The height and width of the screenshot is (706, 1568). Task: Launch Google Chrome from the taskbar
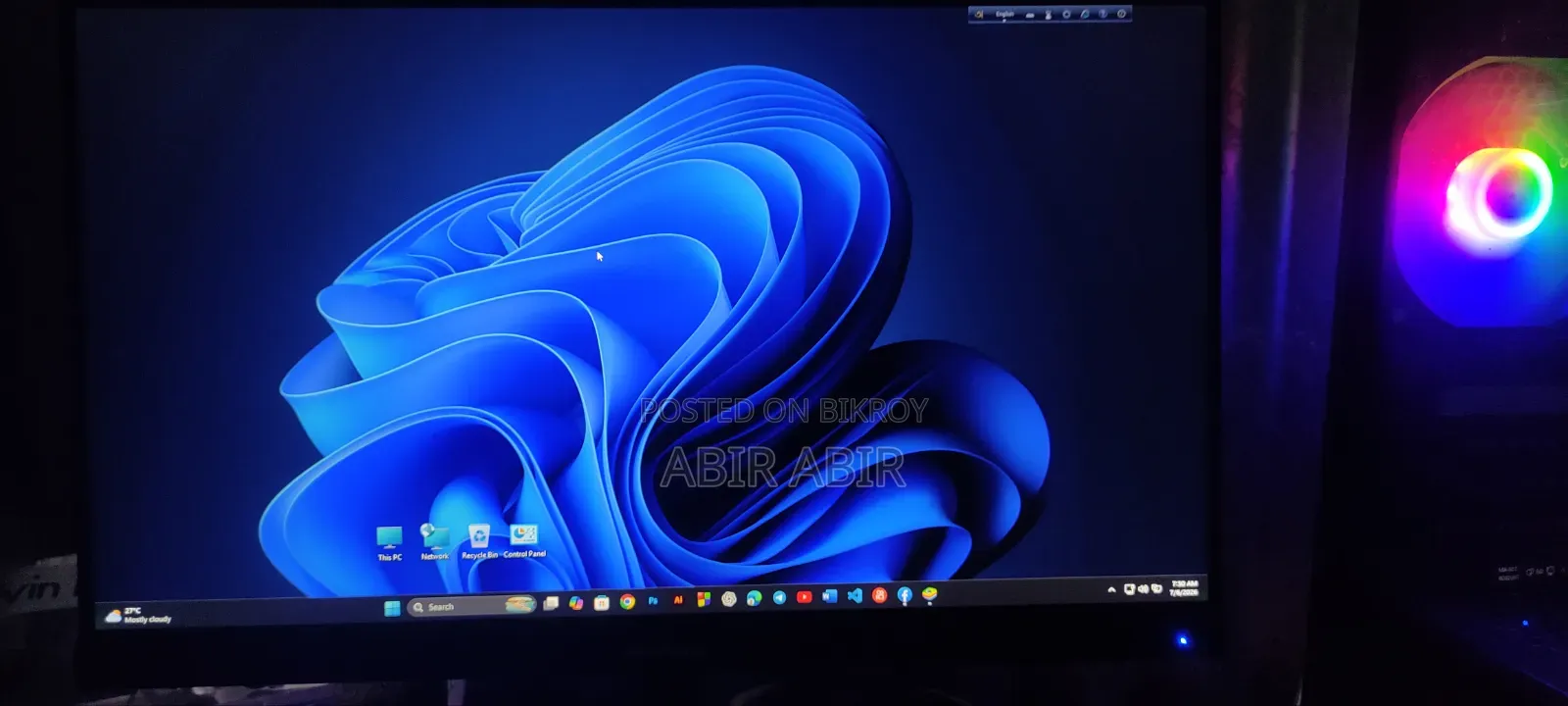click(x=627, y=602)
